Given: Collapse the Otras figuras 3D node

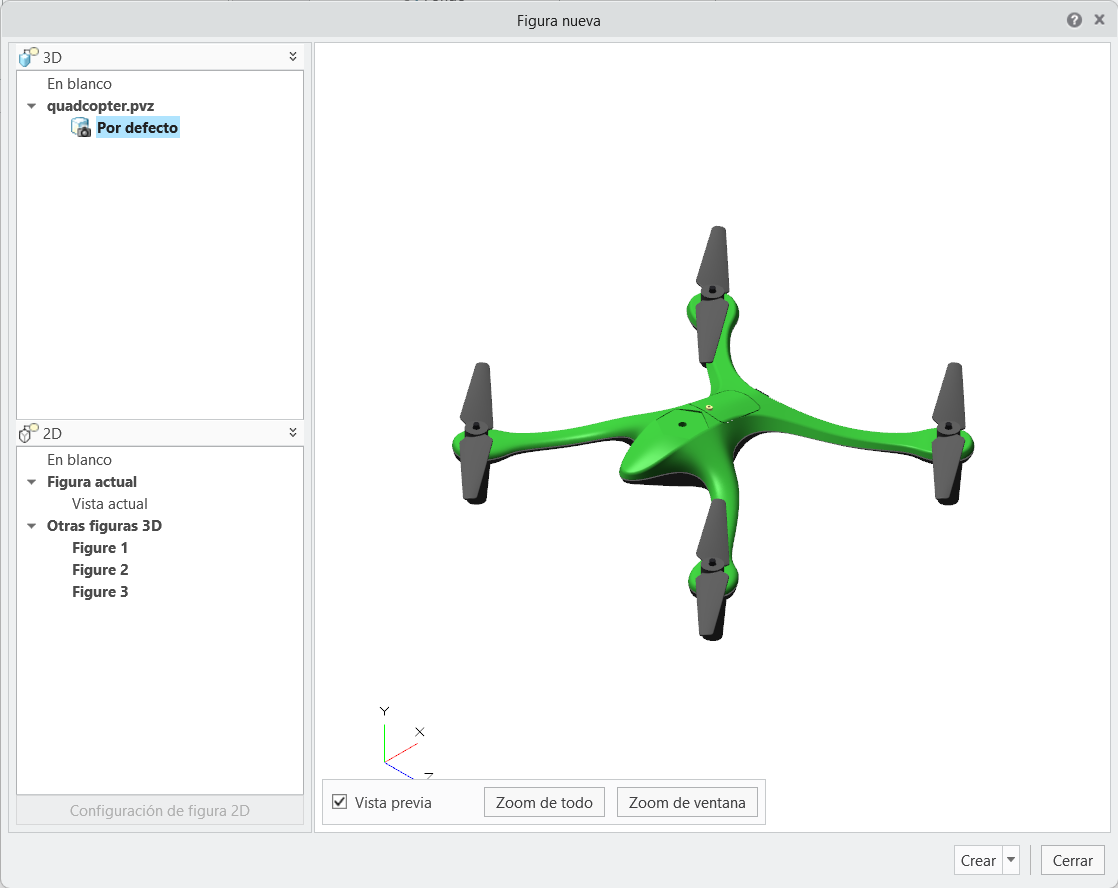Looking at the screenshot, I should [31, 526].
